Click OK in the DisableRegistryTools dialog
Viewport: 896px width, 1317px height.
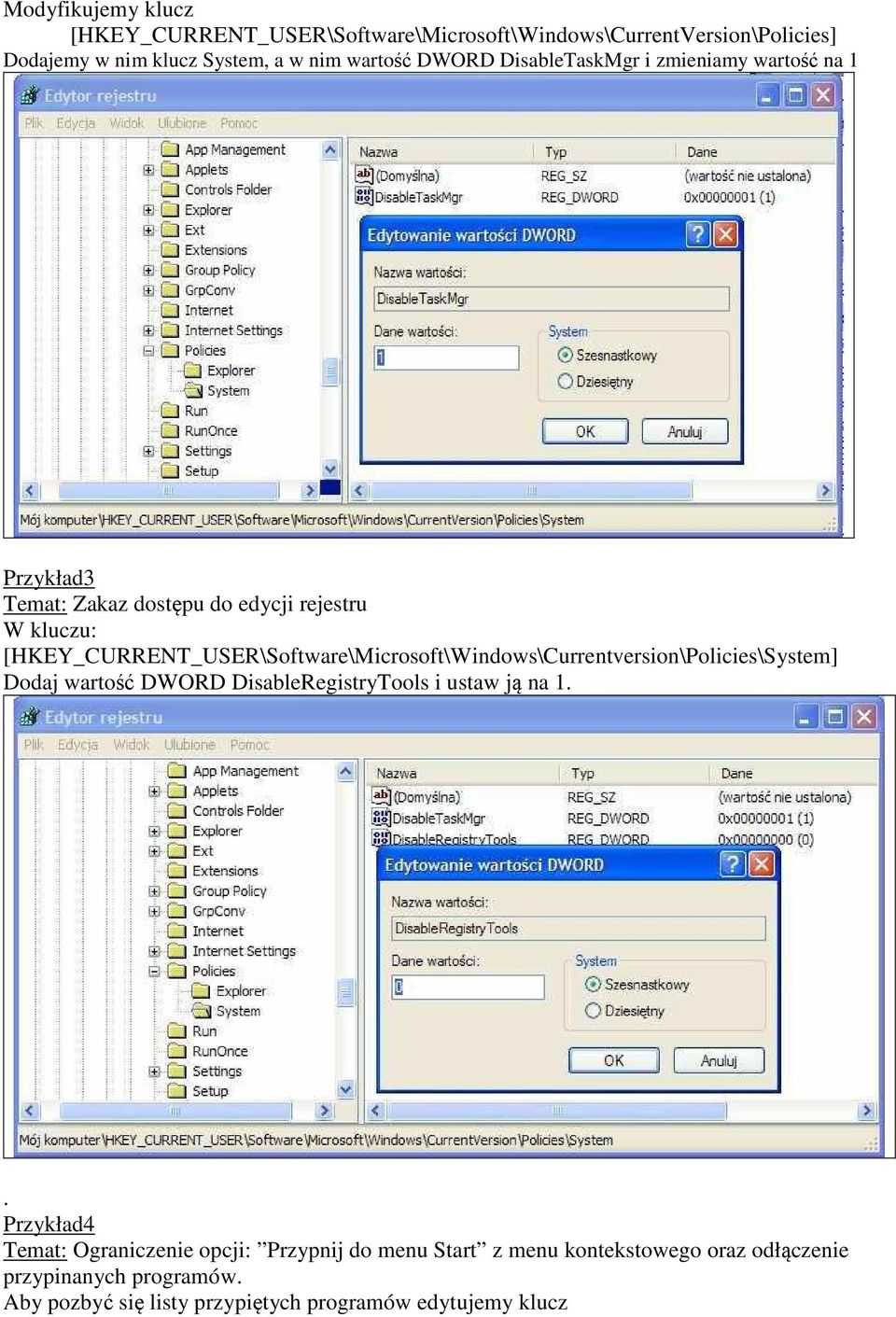pyautogui.click(x=613, y=1061)
